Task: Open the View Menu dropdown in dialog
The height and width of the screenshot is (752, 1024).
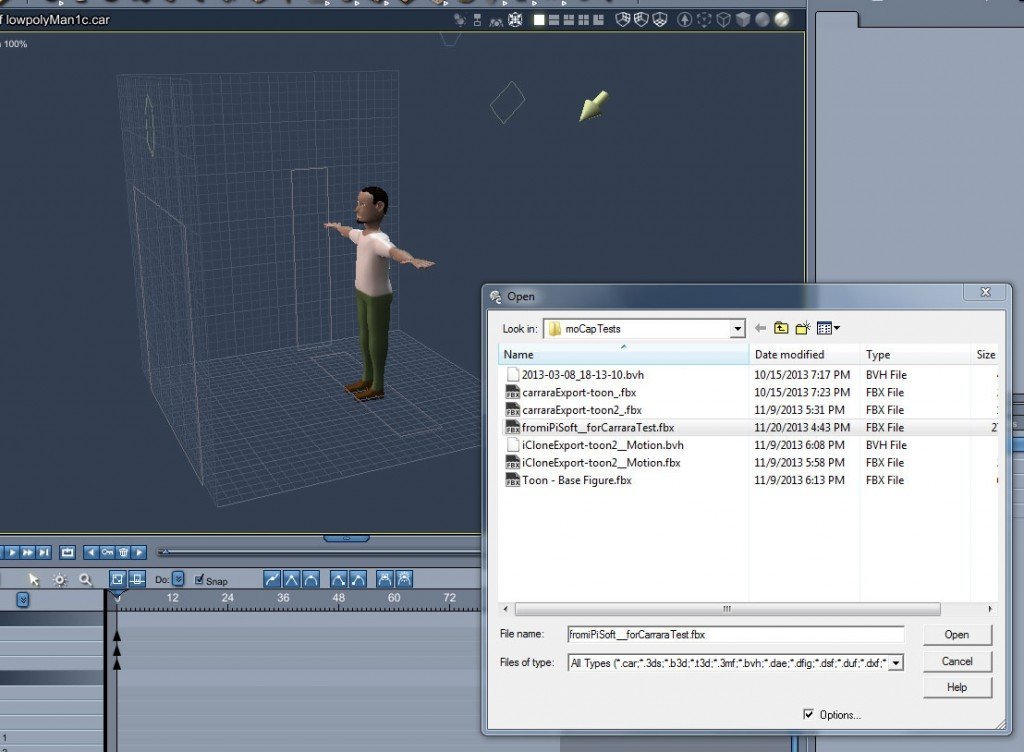Action: [828, 328]
